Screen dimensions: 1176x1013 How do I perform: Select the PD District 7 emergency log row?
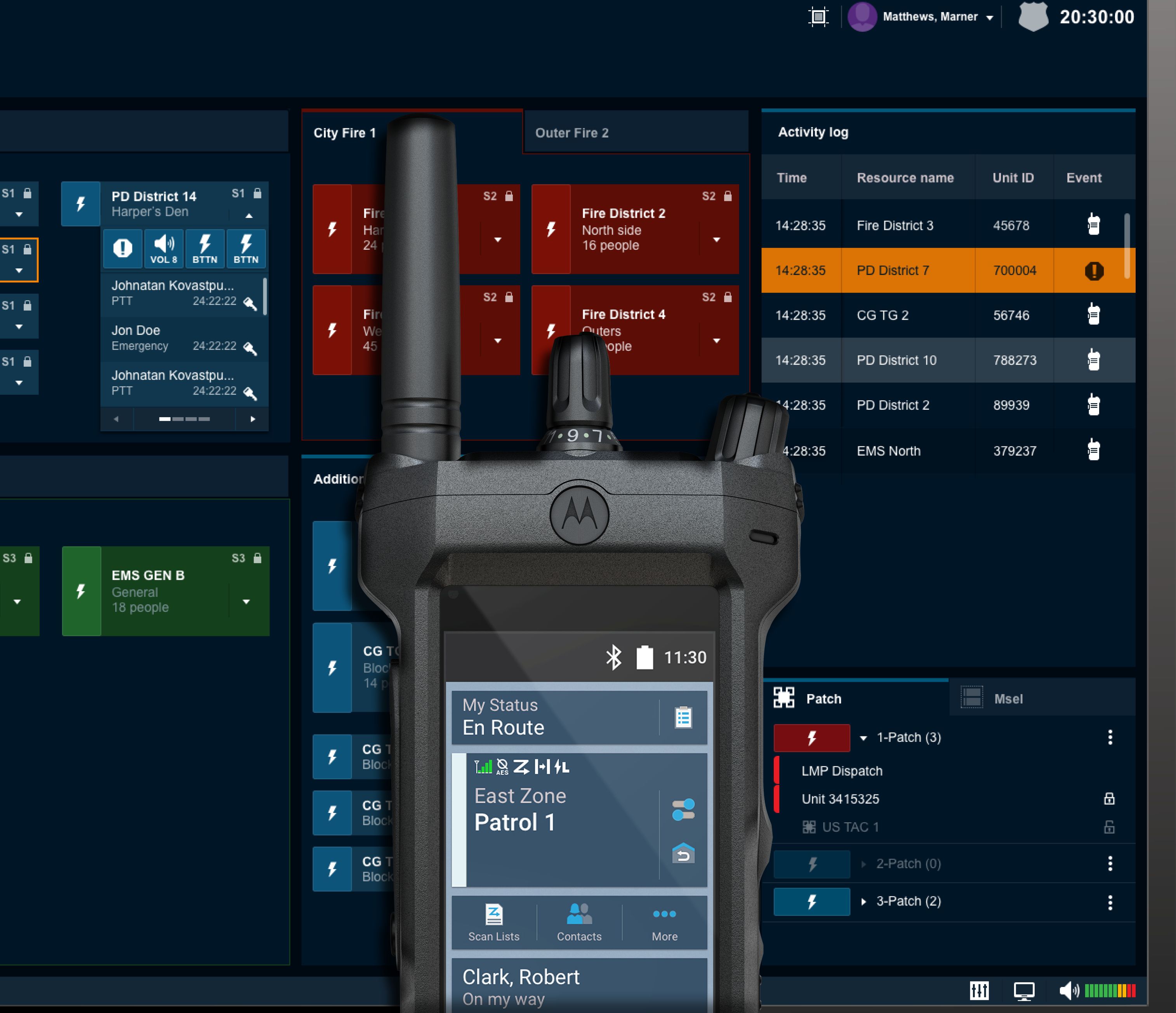(947, 270)
